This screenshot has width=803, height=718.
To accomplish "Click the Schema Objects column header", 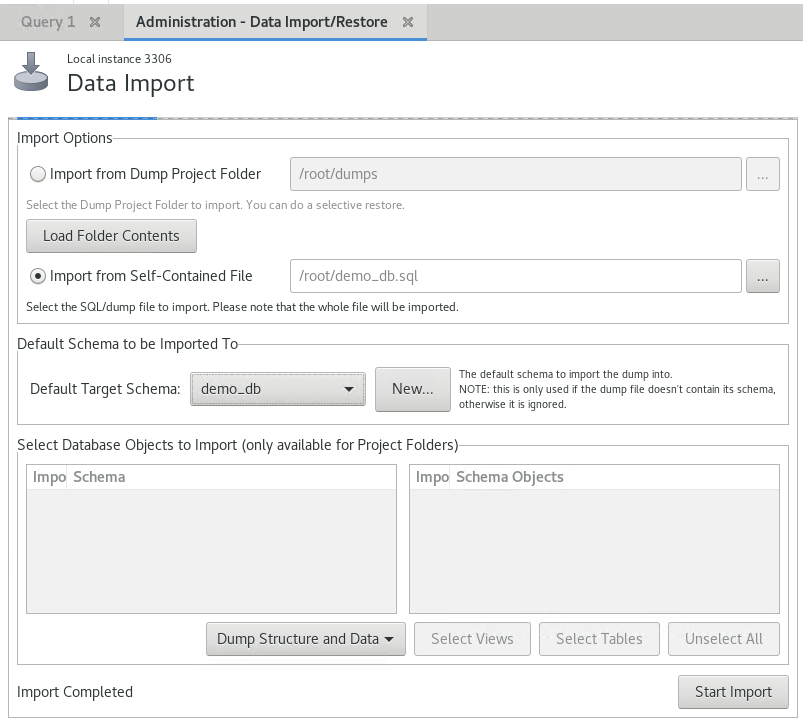I will [x=615, y=477].
